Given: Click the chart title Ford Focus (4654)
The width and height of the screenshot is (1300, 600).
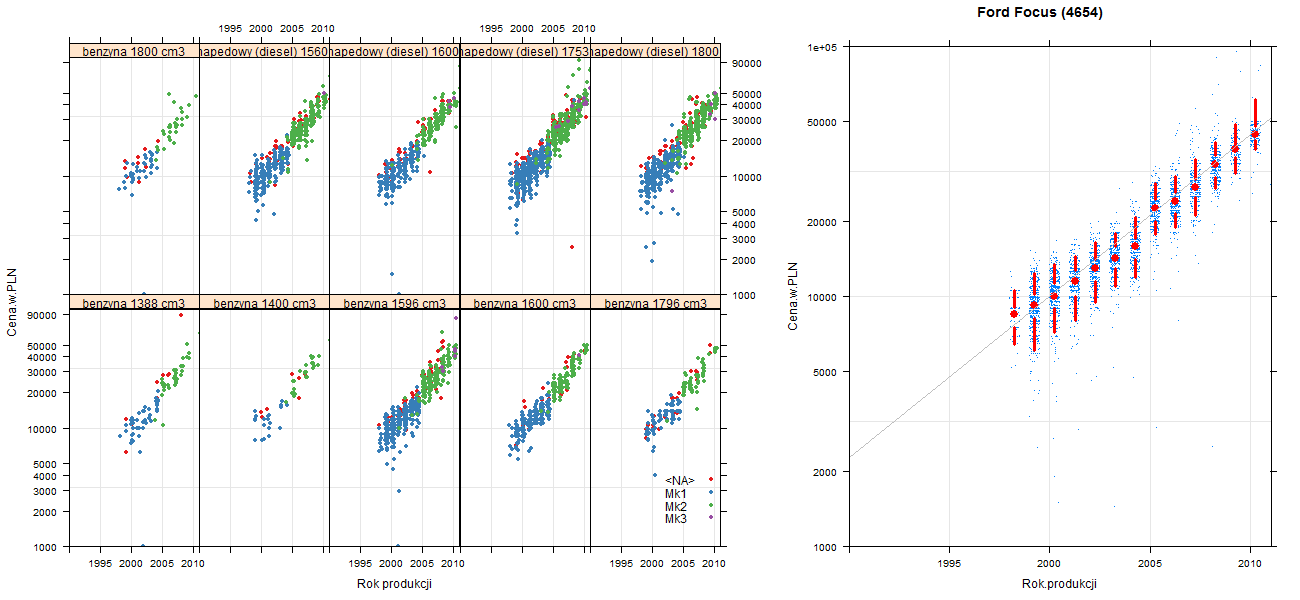Looking at the screenshot, I should (1040, 13).
